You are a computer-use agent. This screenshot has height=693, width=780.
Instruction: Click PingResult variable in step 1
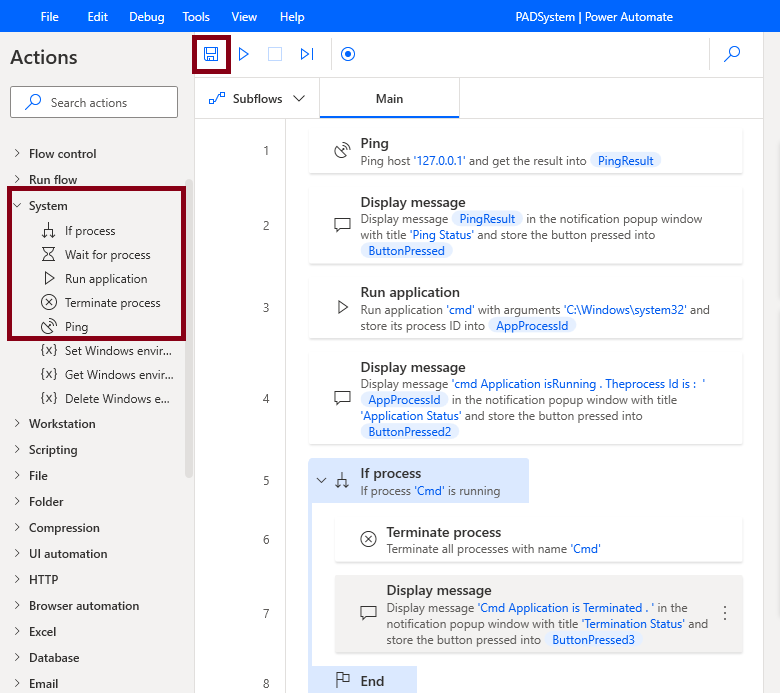pyautogui.click(x=625, y=161)
